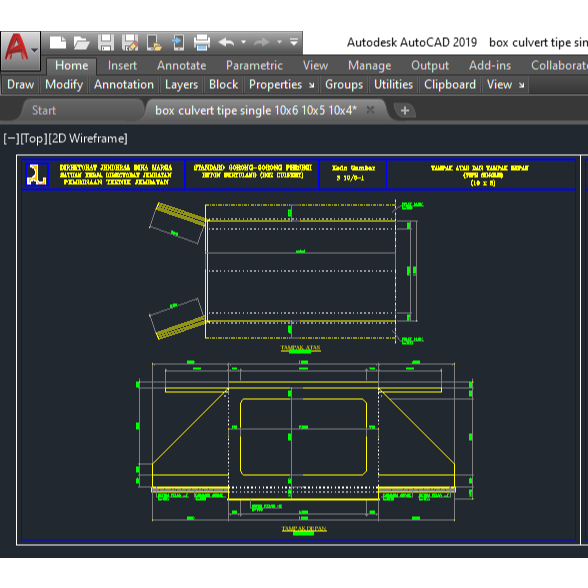Viewport: 588px width, 588px height.
Task: Click the TAMPAK ATAS drawing label
Action: [x=300, y=348]
